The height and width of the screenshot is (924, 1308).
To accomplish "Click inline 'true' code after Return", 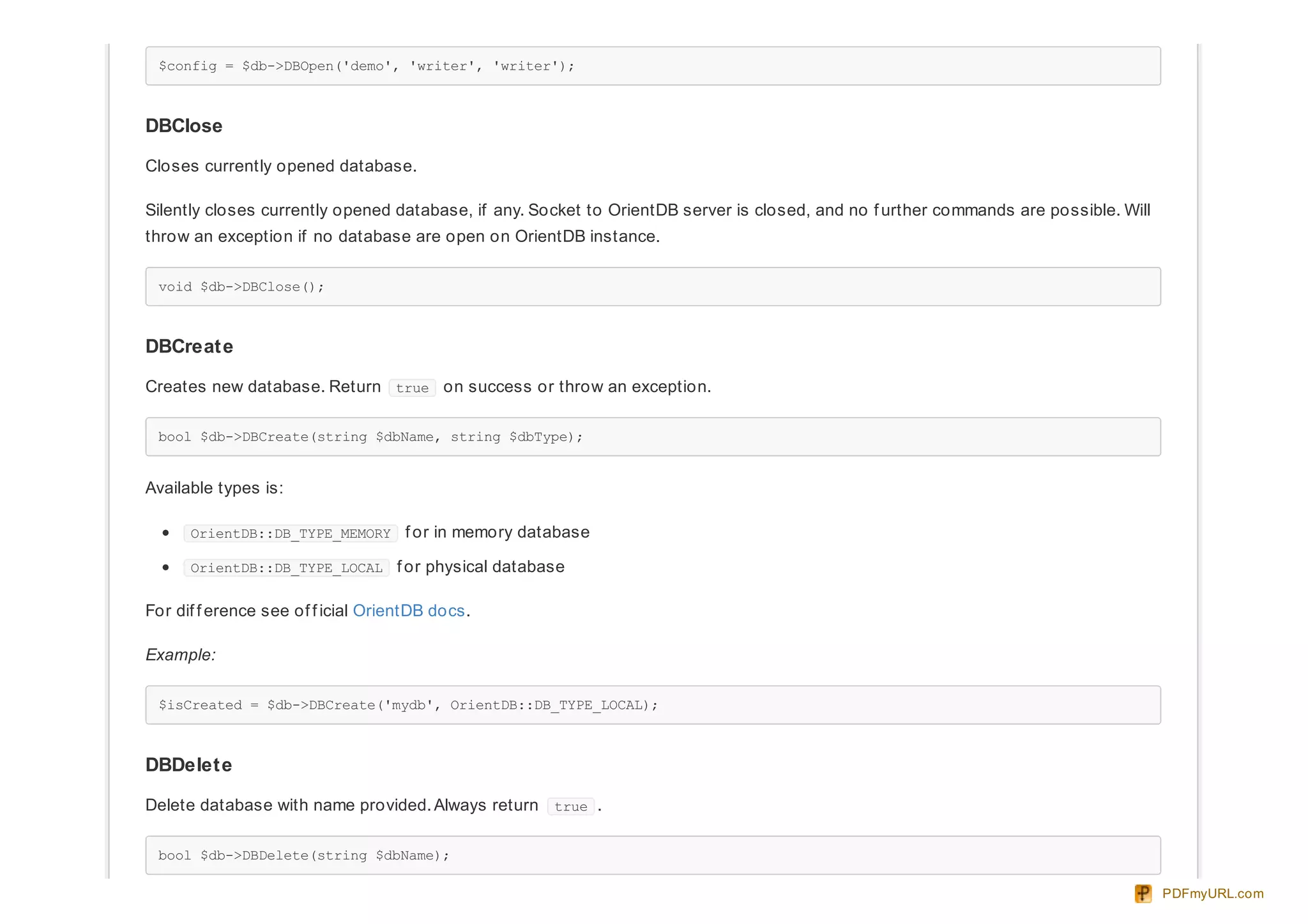I will [412, 388].
